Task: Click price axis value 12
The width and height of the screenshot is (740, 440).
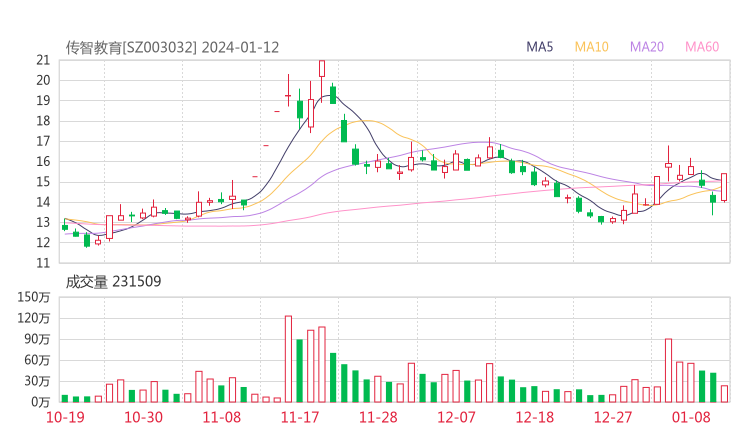Action: [43, 243]
